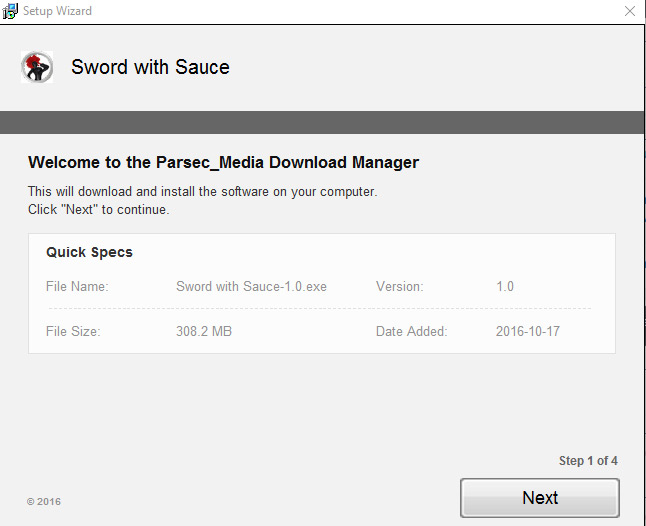Click the © 2016 copyright text
Screen dimensions: 646x526
(x=44, y=502)
